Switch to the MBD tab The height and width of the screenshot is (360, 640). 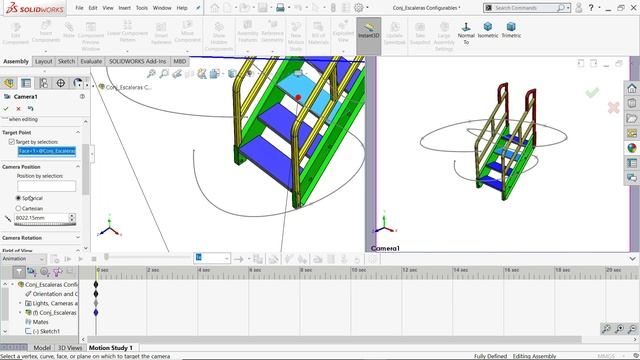180,61
